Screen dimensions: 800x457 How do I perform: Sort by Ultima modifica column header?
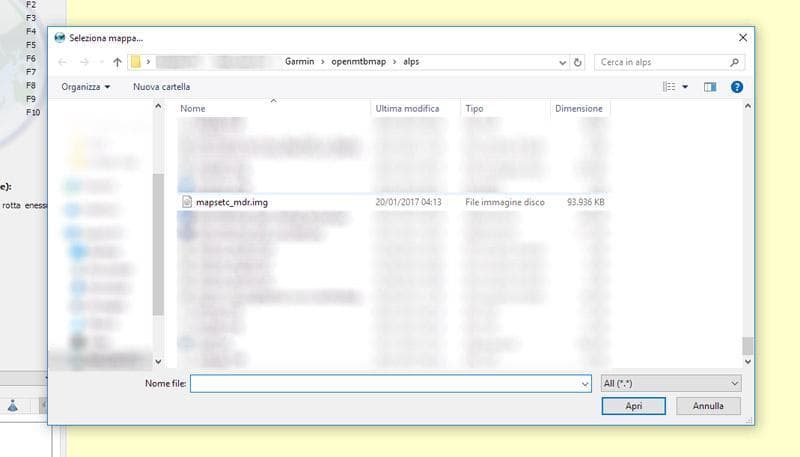[x=407, y=109]
